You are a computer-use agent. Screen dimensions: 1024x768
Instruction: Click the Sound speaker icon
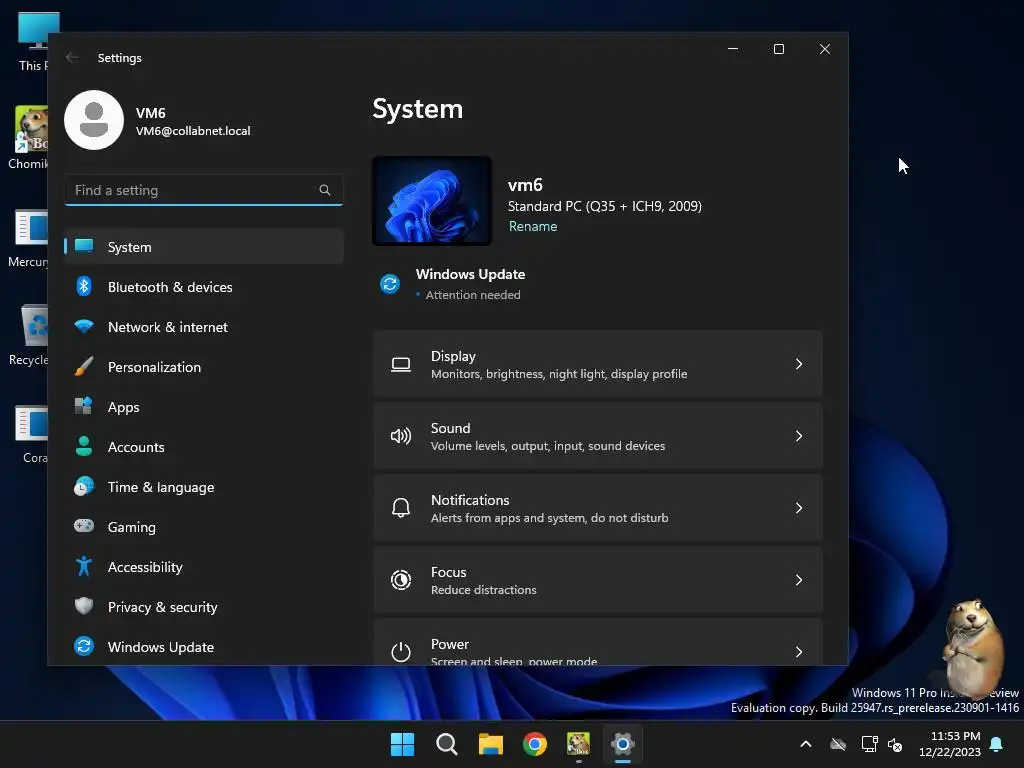(401, 436)
